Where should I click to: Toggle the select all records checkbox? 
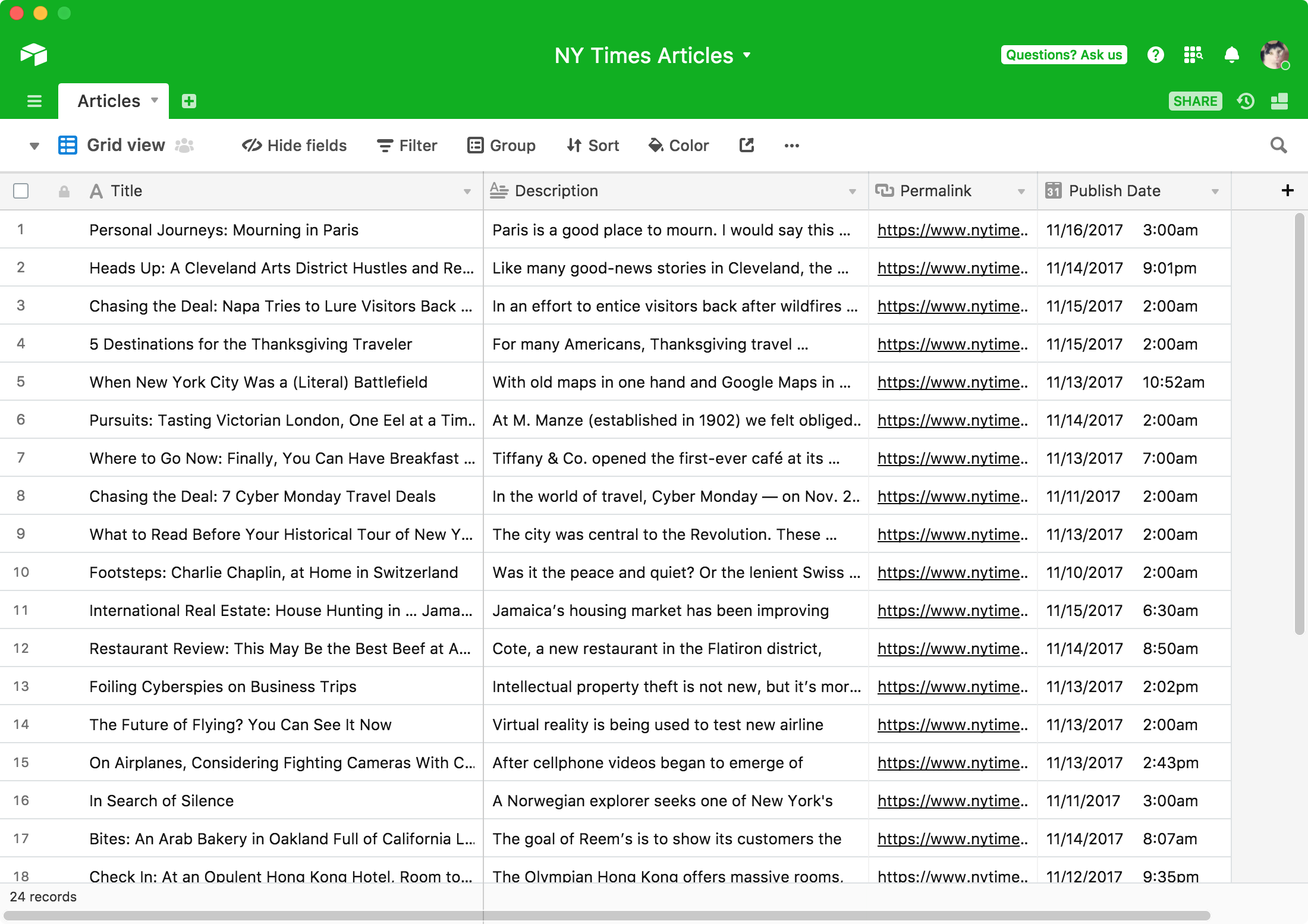[x=21, y=191]
